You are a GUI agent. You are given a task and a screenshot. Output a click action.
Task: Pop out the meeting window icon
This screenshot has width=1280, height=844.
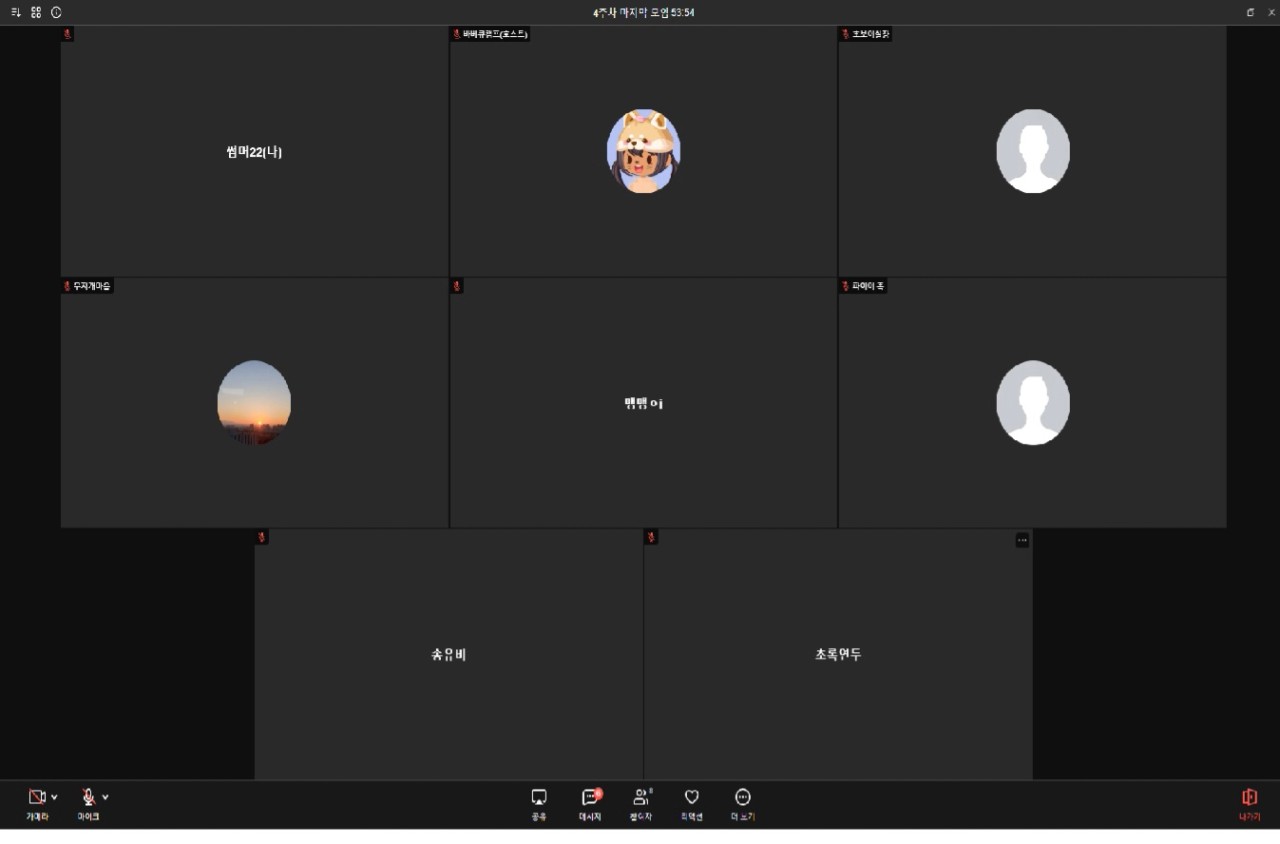click(1250, 12)
